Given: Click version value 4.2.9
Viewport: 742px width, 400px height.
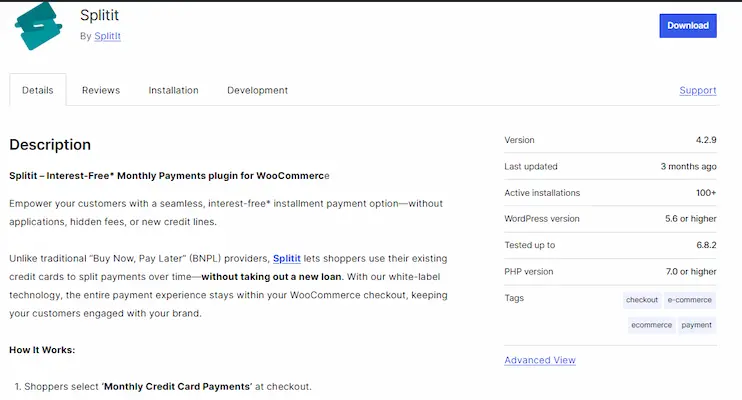Looking at the screenshot, I should (706, 140).
